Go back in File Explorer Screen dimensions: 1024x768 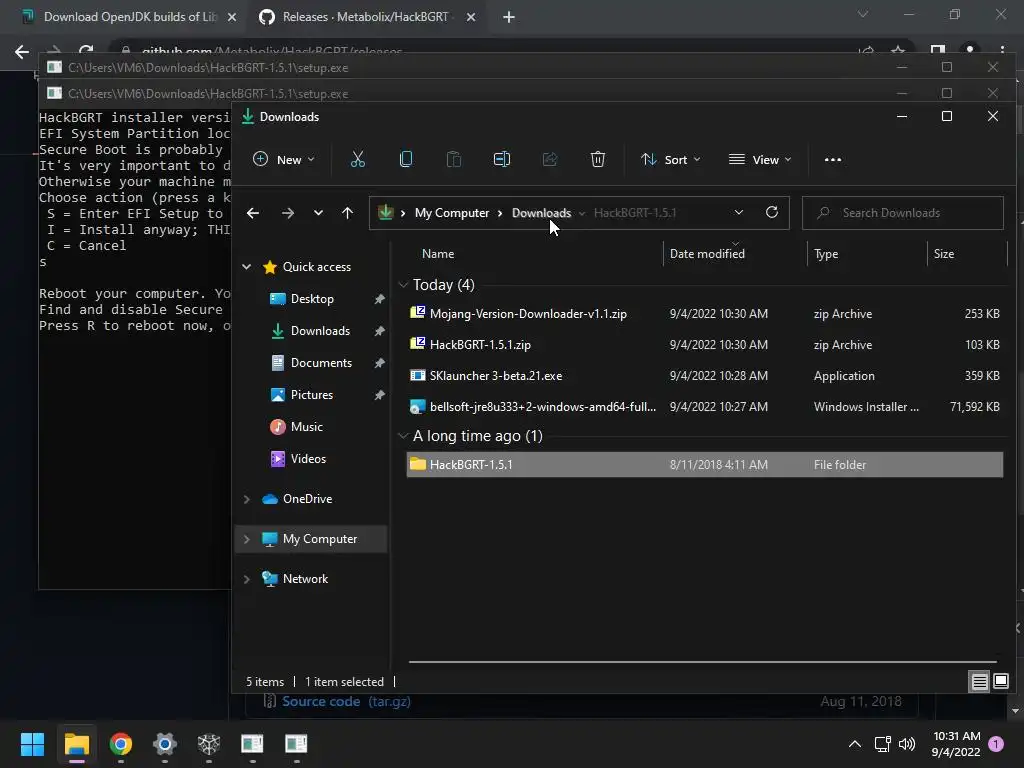[x=253, y=213]
